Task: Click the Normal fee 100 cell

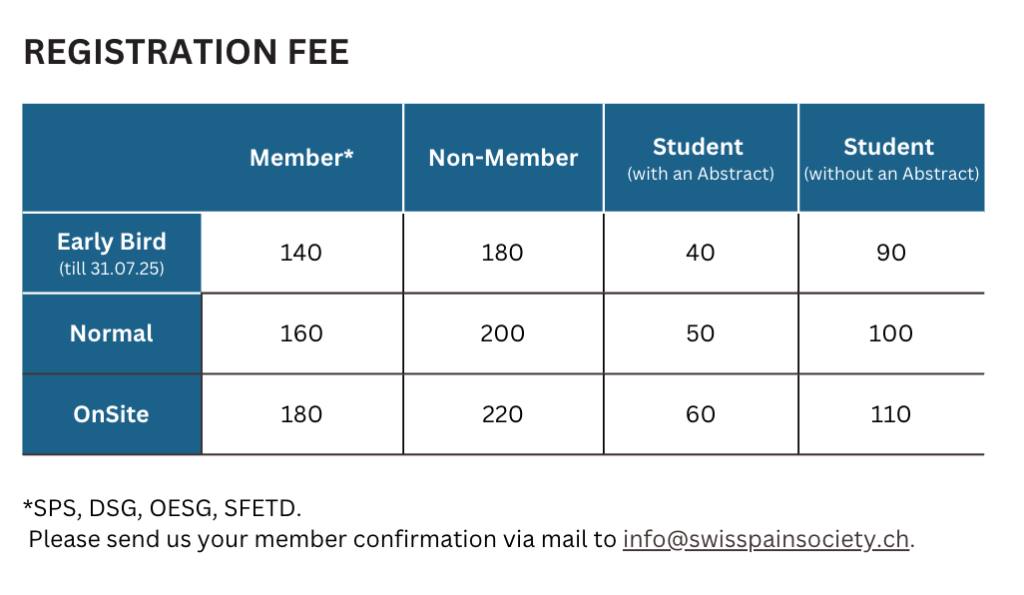Action: click(x=890, y=333)
